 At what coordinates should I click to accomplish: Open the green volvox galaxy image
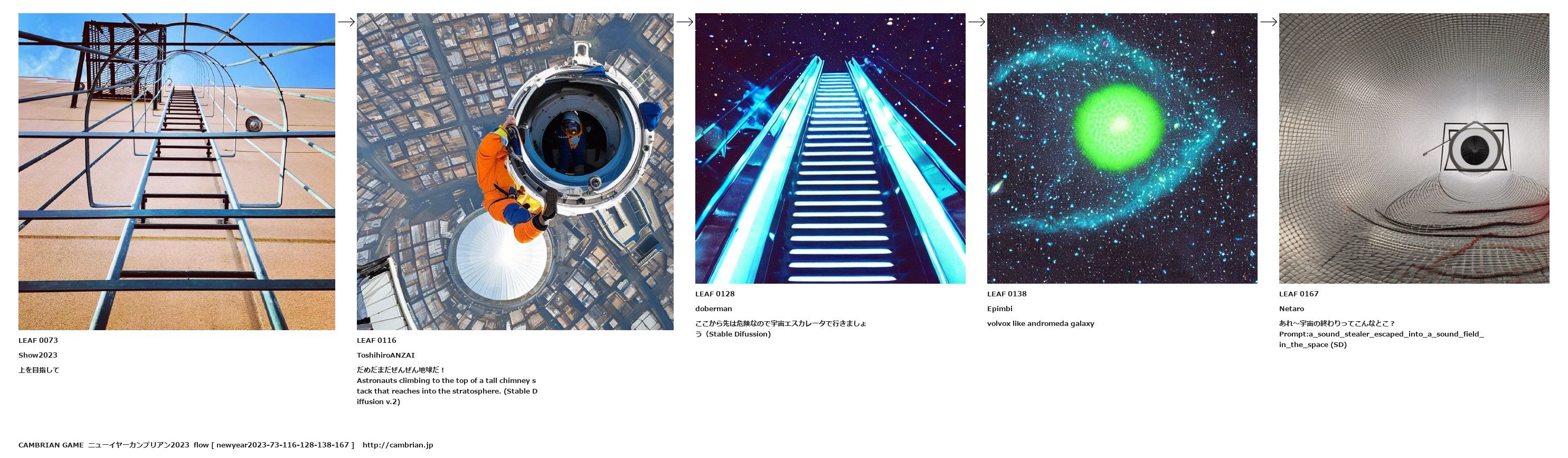click(1122, 148)
